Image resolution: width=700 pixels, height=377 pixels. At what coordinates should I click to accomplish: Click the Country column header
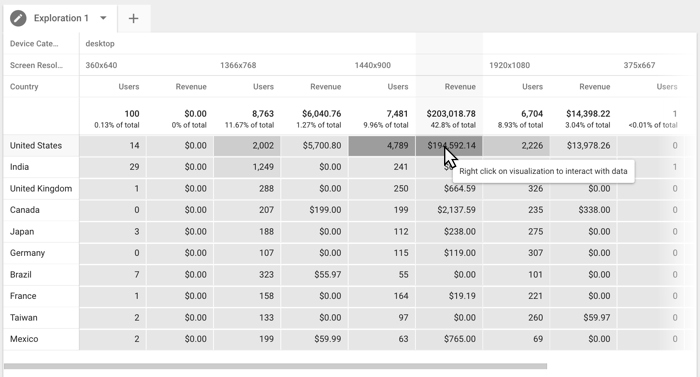click(24, 87)
